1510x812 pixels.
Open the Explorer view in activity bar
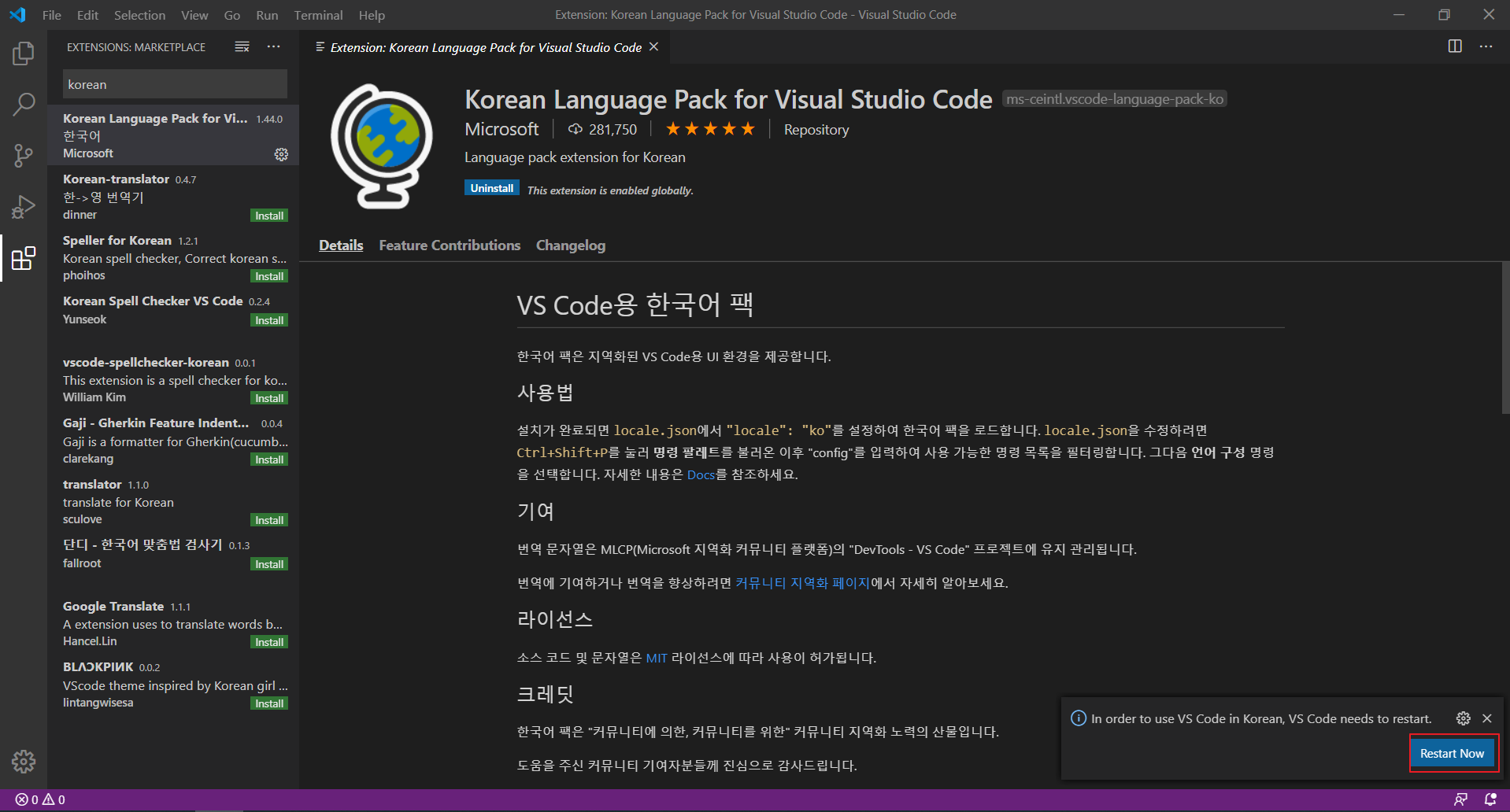[24, 54]
